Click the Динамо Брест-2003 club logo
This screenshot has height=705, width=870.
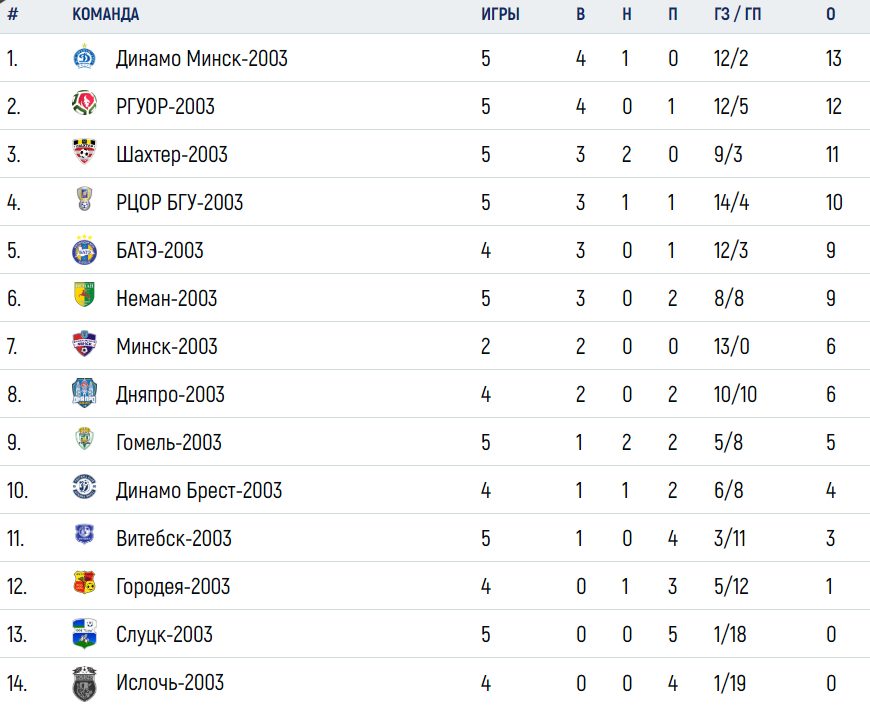click(x=84, y=488)
